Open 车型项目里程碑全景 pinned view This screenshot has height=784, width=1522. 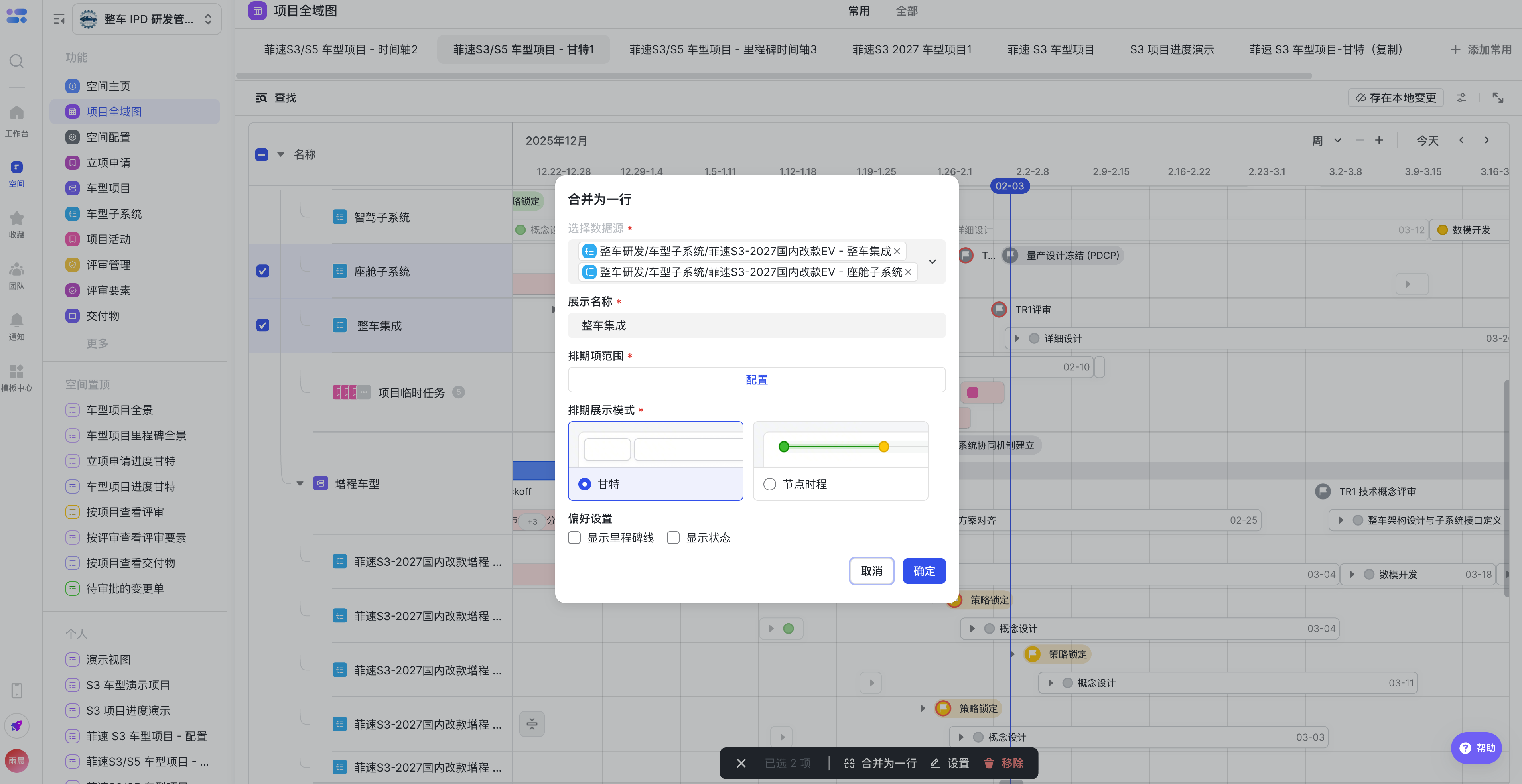coord(135,435)
